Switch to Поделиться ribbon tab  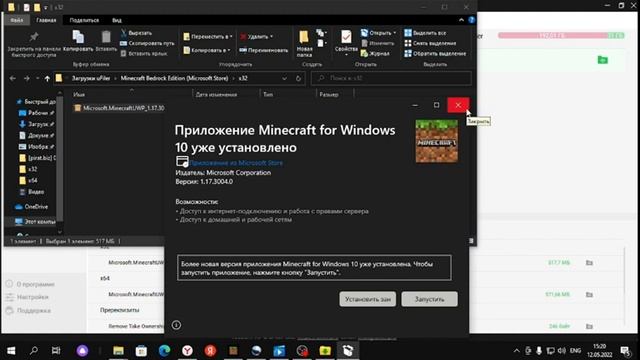point(84,20)
